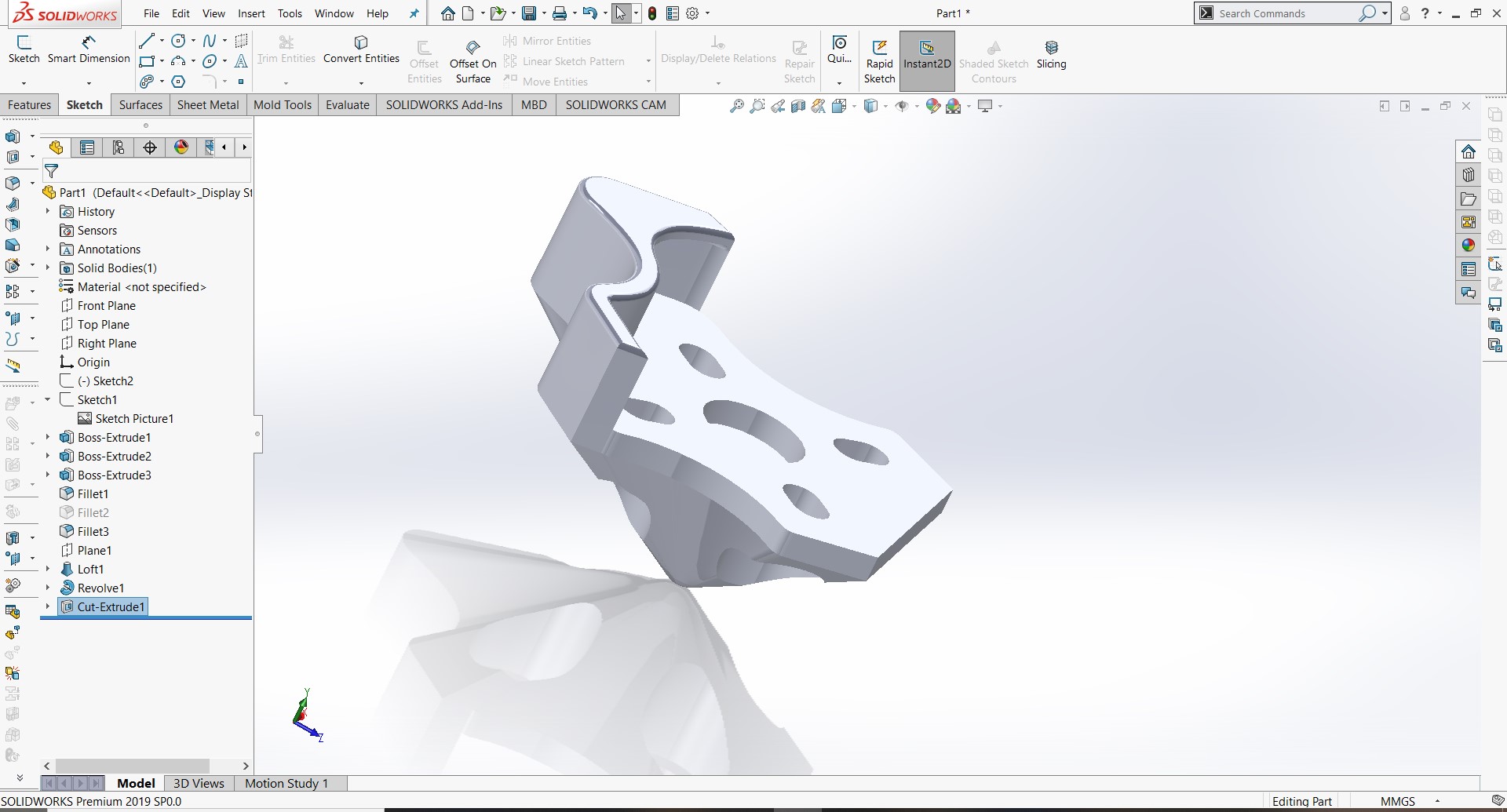
Task: Click the Offset On Surface tool
Action: [x=473, y=61]
